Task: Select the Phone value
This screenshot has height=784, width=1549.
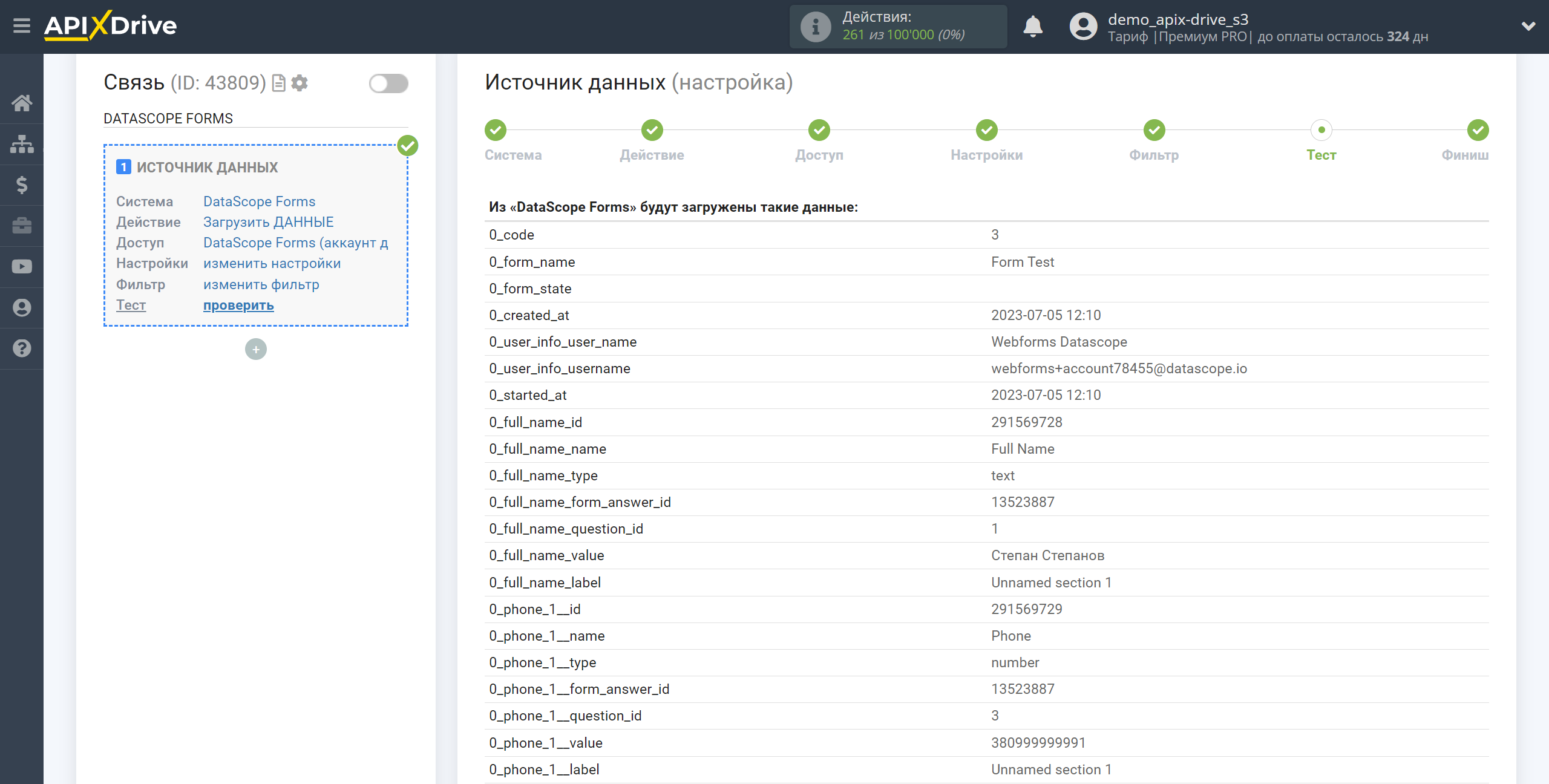Action: click(x=1010, y=636)
